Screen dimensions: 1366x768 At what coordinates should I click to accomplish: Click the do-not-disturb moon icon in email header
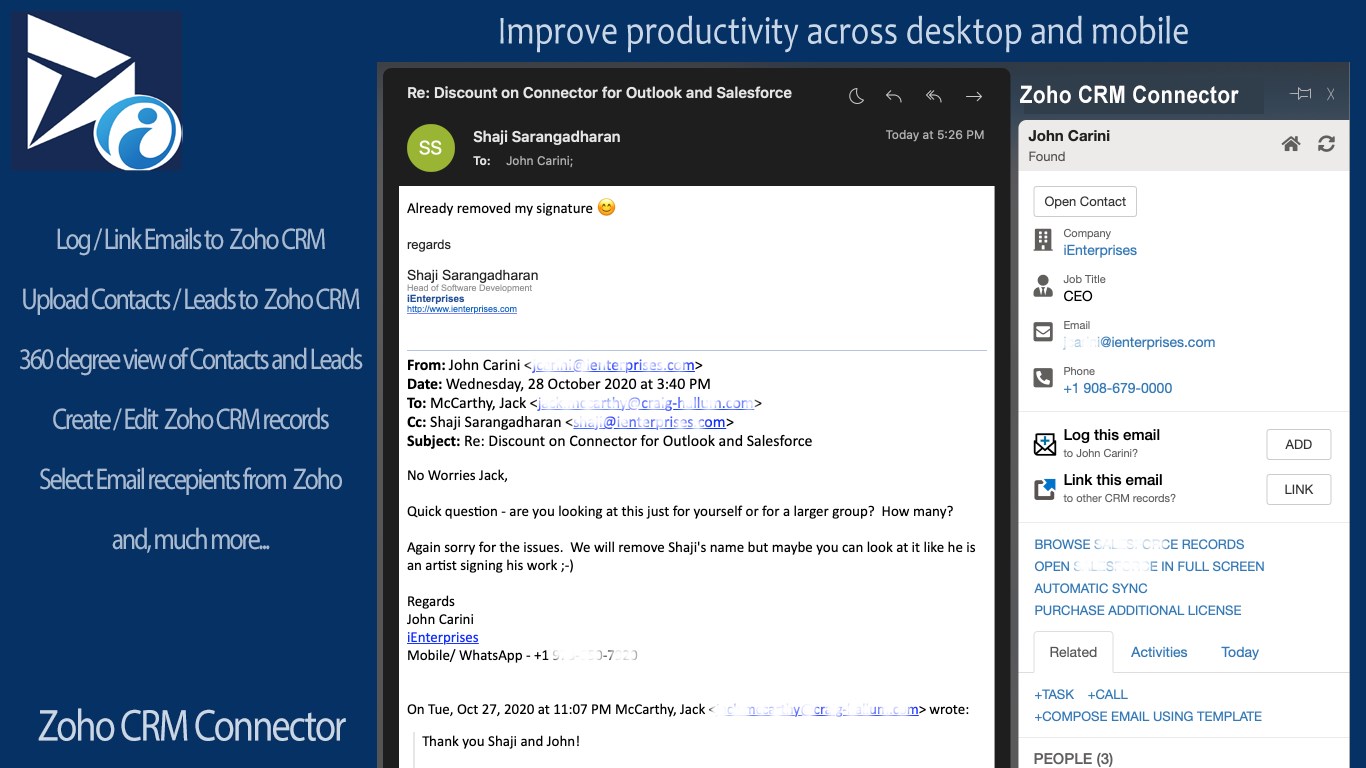pyautogui.click(x=856, y=97)
